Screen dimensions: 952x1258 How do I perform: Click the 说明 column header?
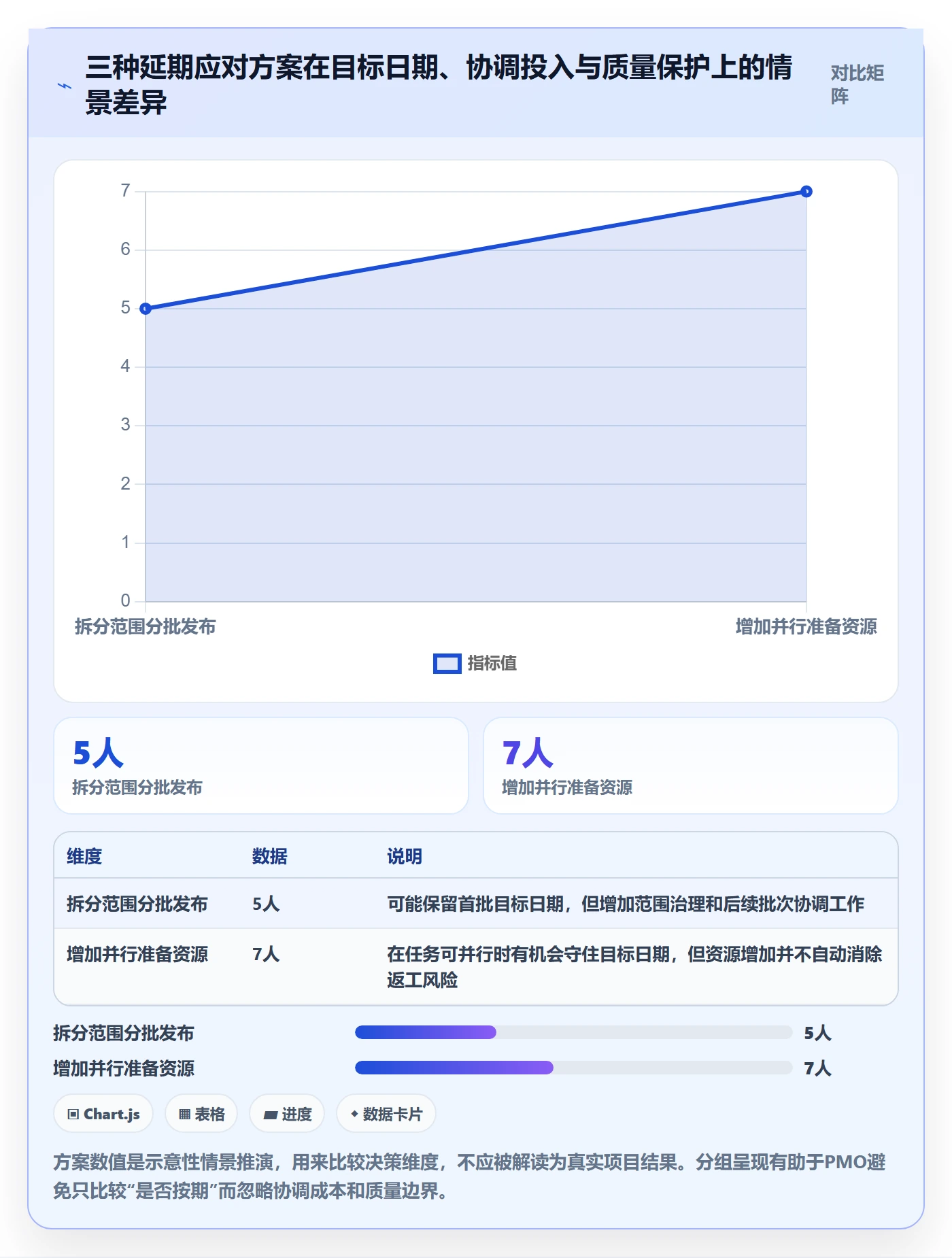pos(405,856)
